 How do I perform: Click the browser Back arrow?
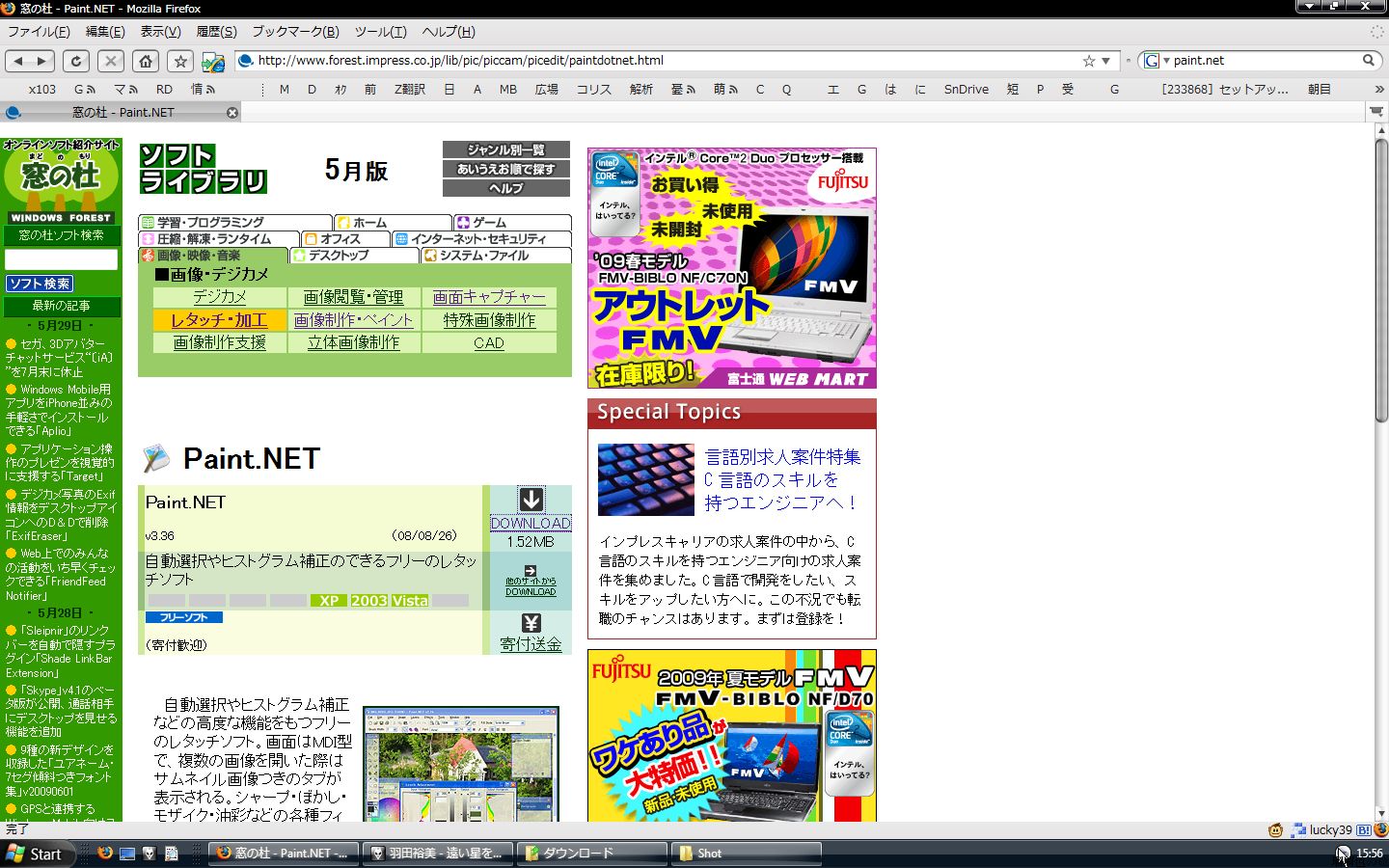18,61
